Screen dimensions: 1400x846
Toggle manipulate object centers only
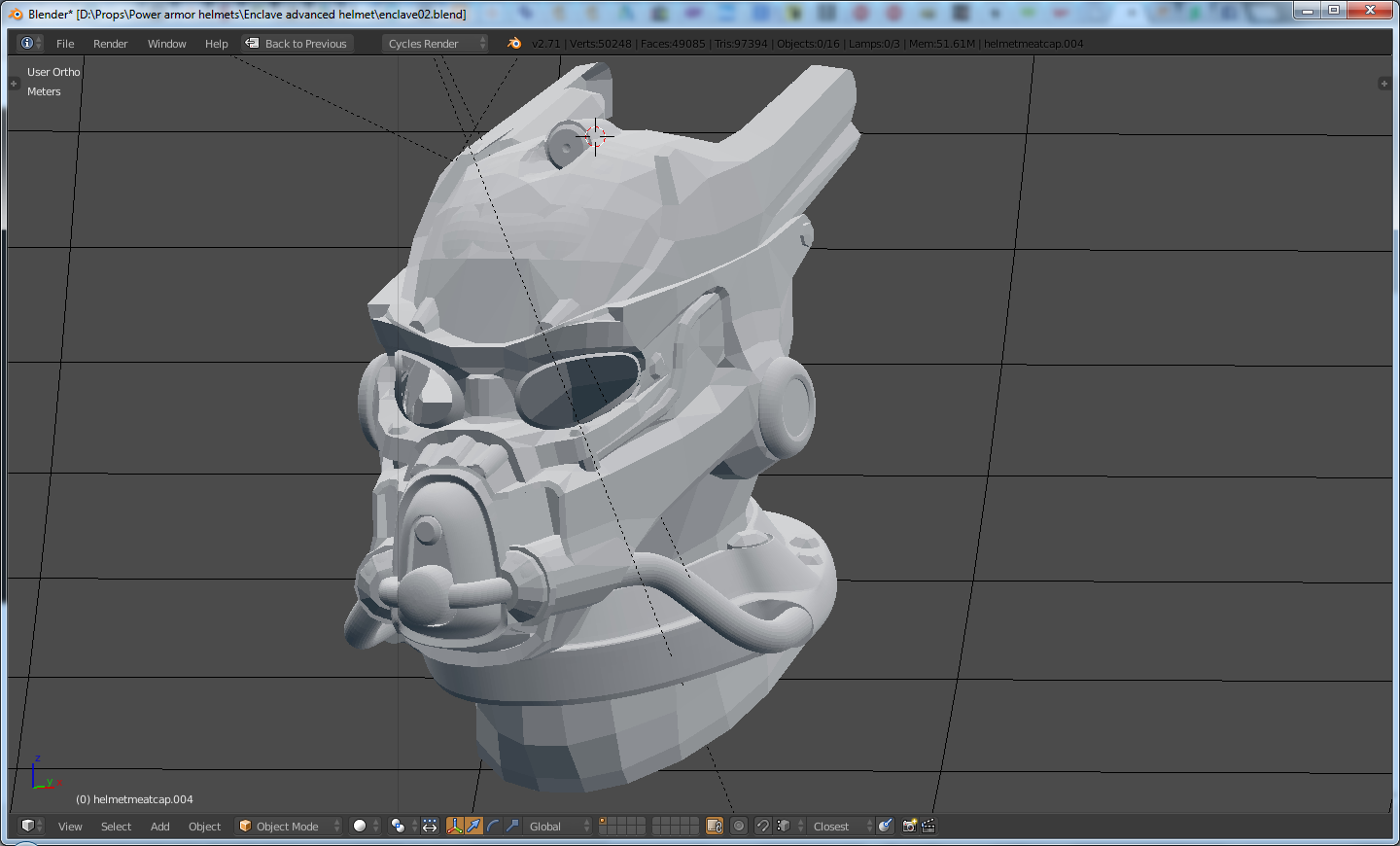coord(430,827)
